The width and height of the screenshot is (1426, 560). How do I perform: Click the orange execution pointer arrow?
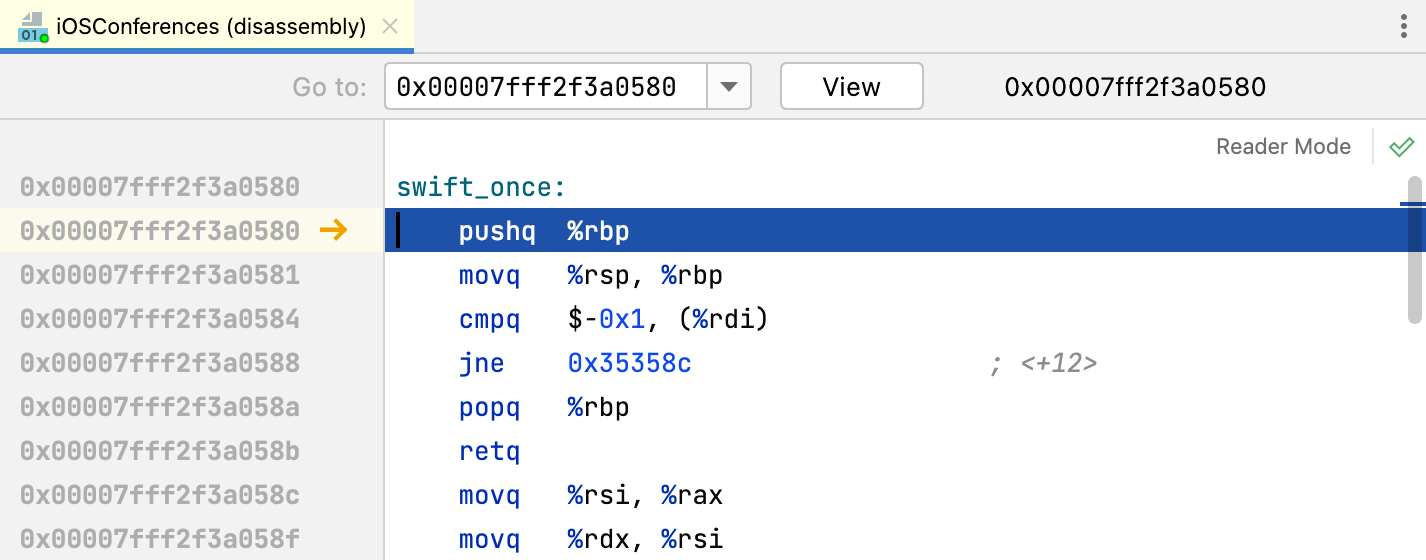click(x=333, y=231)
